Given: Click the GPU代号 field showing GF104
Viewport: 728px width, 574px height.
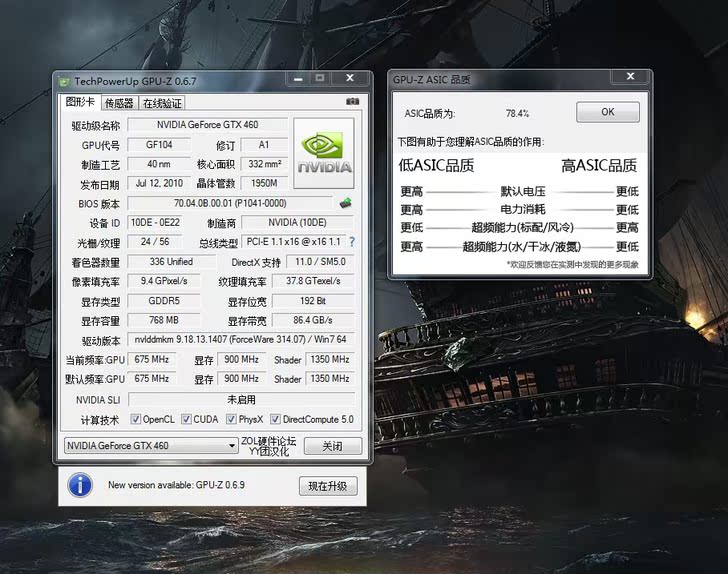Looking at the screenshot, I should click(x=159, y=145).
